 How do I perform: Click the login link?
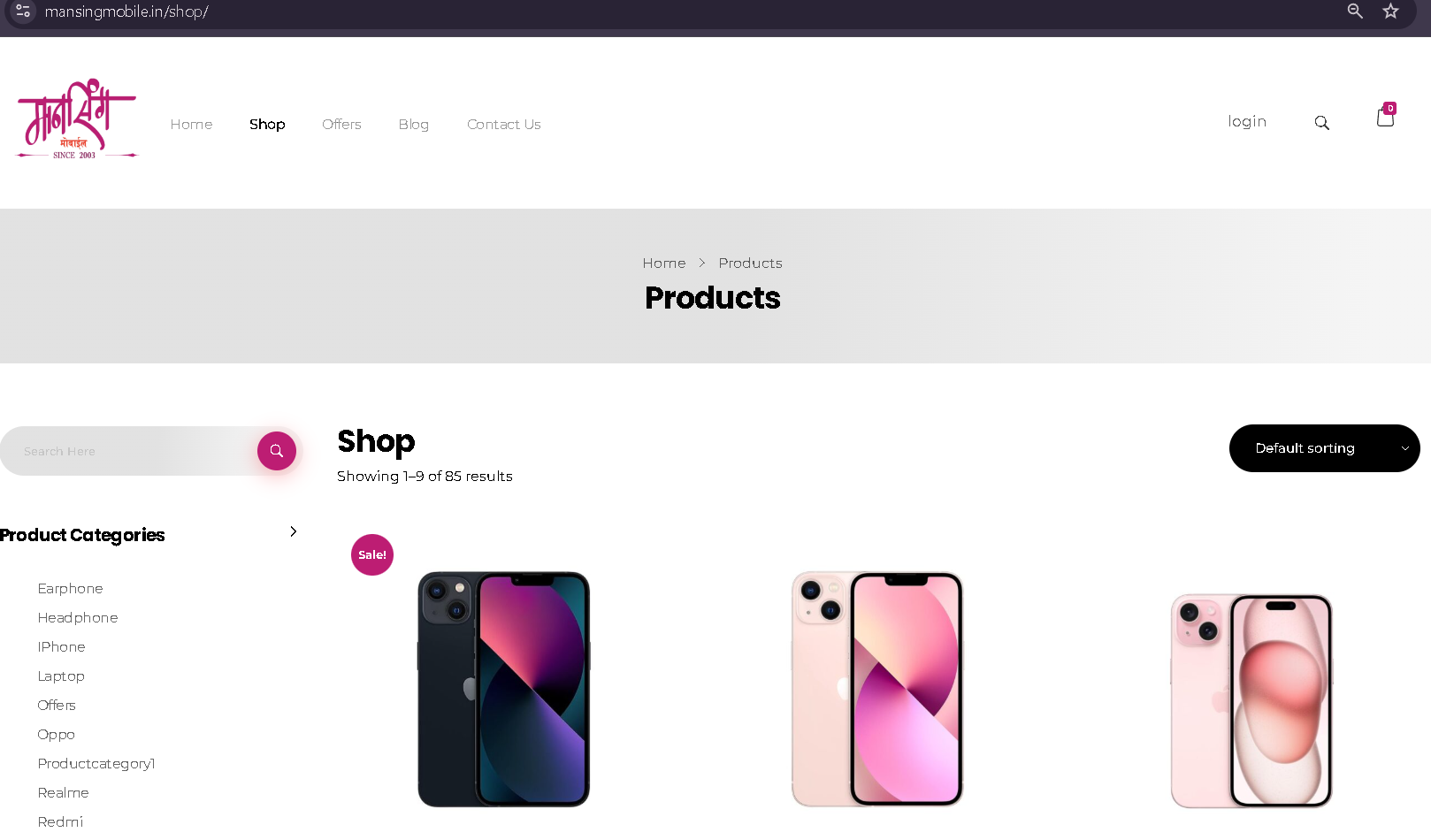(1247, 122)
